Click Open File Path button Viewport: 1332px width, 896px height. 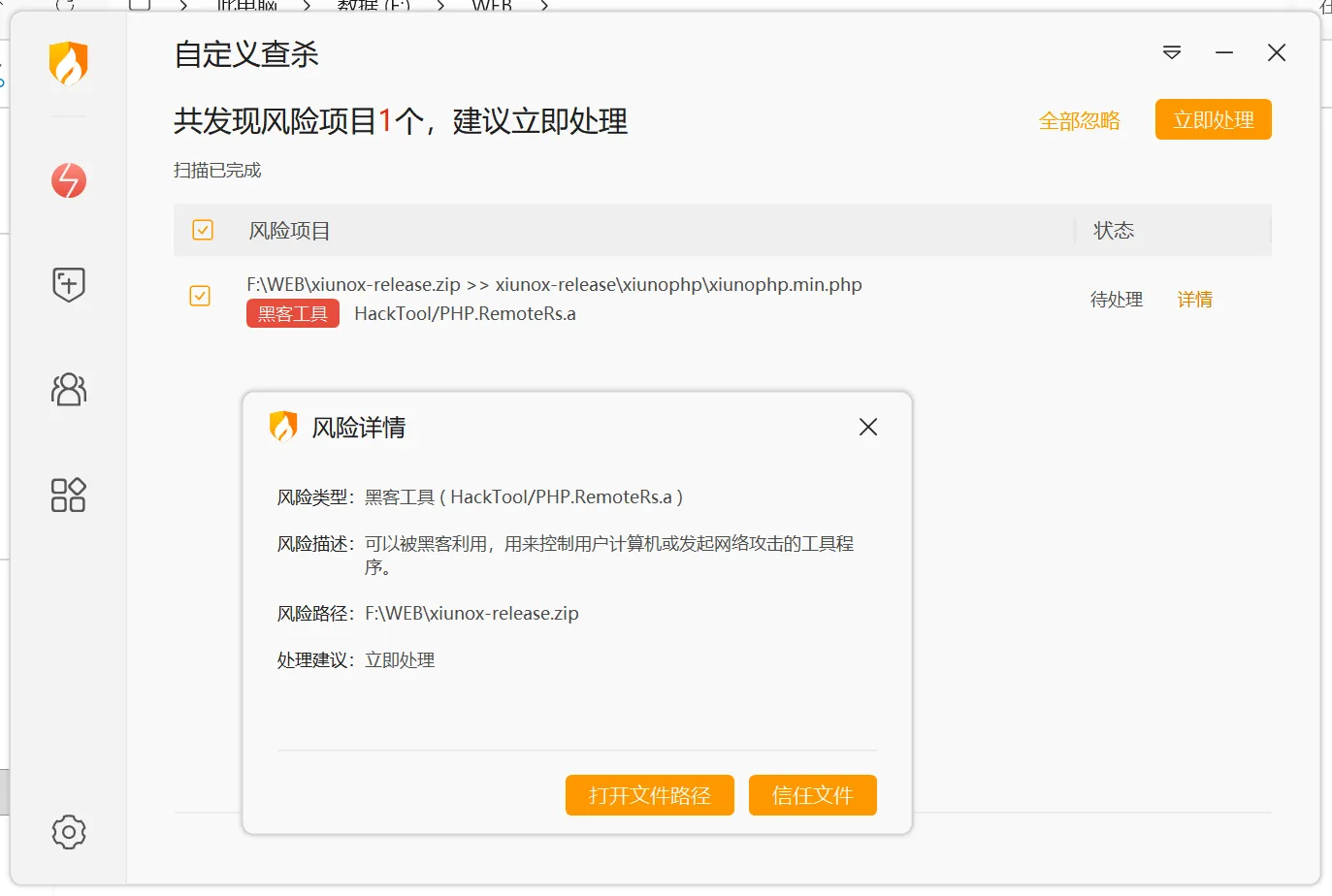[650, 795]
